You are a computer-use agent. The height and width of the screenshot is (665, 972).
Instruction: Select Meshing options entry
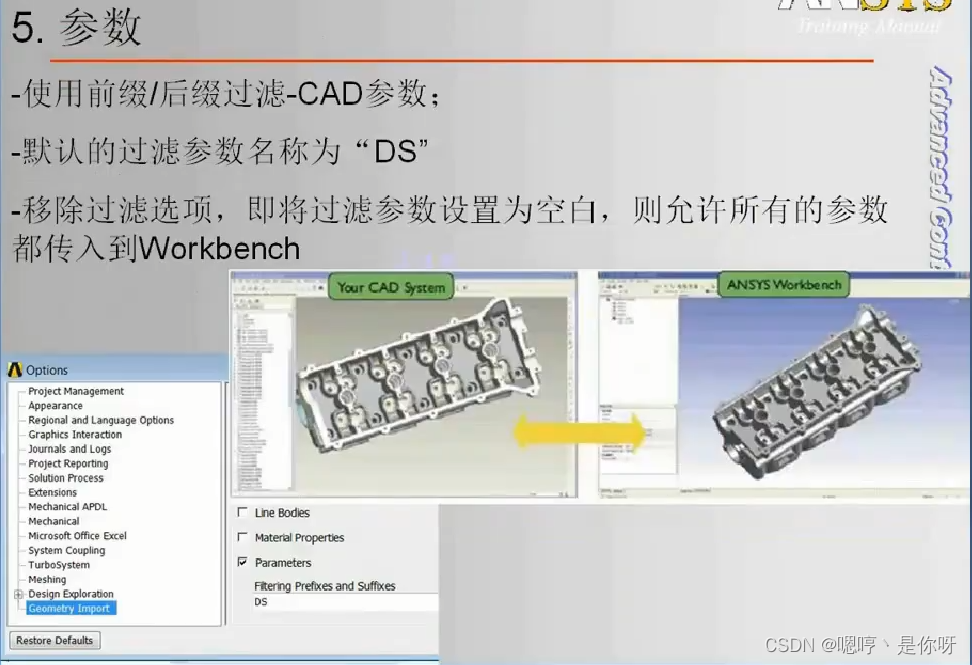coord(47,579)
